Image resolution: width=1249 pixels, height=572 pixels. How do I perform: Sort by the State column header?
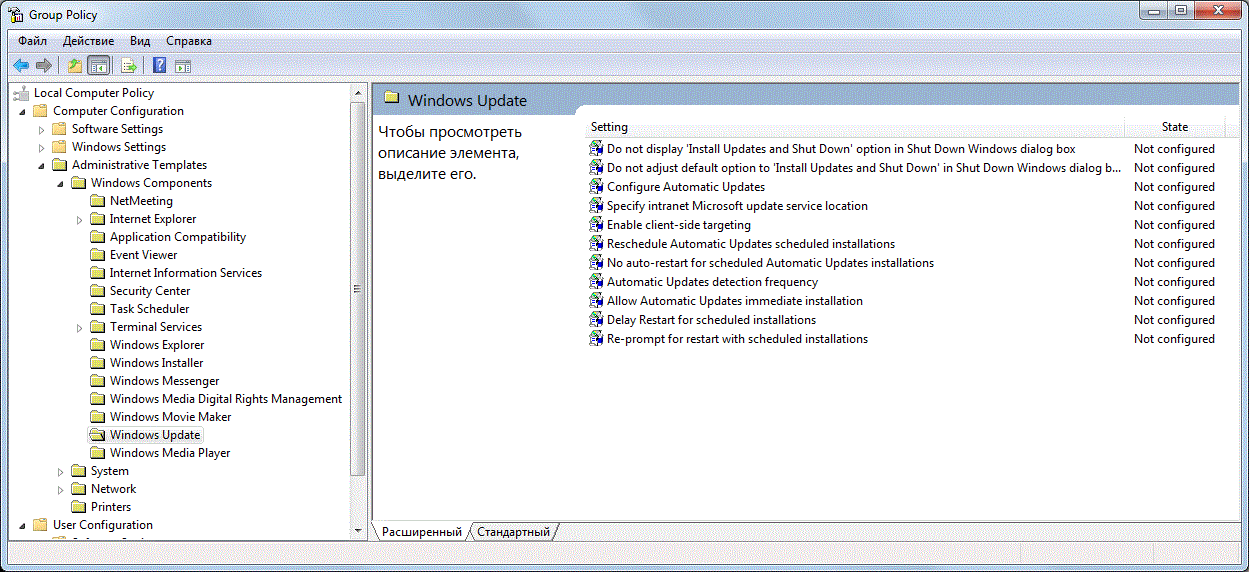1175,127
